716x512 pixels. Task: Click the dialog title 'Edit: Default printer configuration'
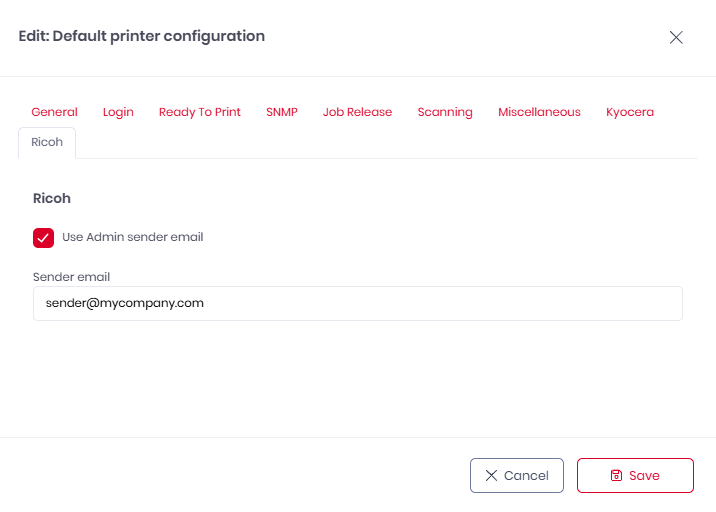141,36
